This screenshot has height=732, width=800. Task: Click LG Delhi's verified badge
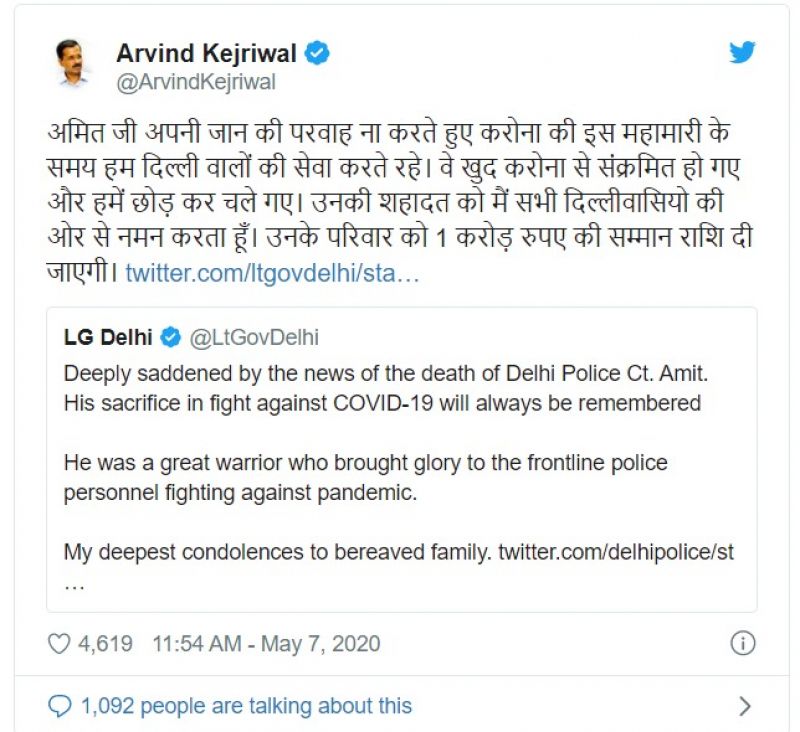coord(171,337)
